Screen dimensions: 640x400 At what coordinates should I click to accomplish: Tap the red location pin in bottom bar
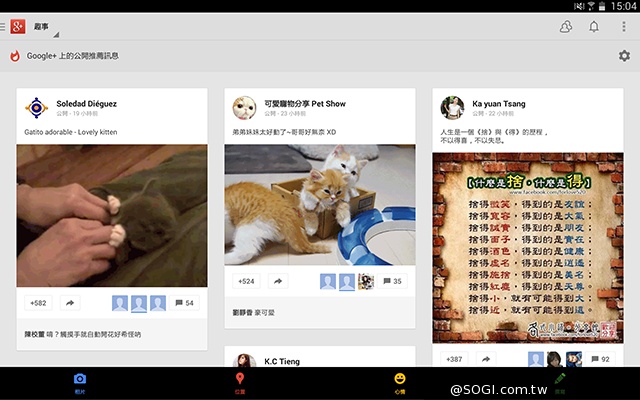(x=240, y=383)
